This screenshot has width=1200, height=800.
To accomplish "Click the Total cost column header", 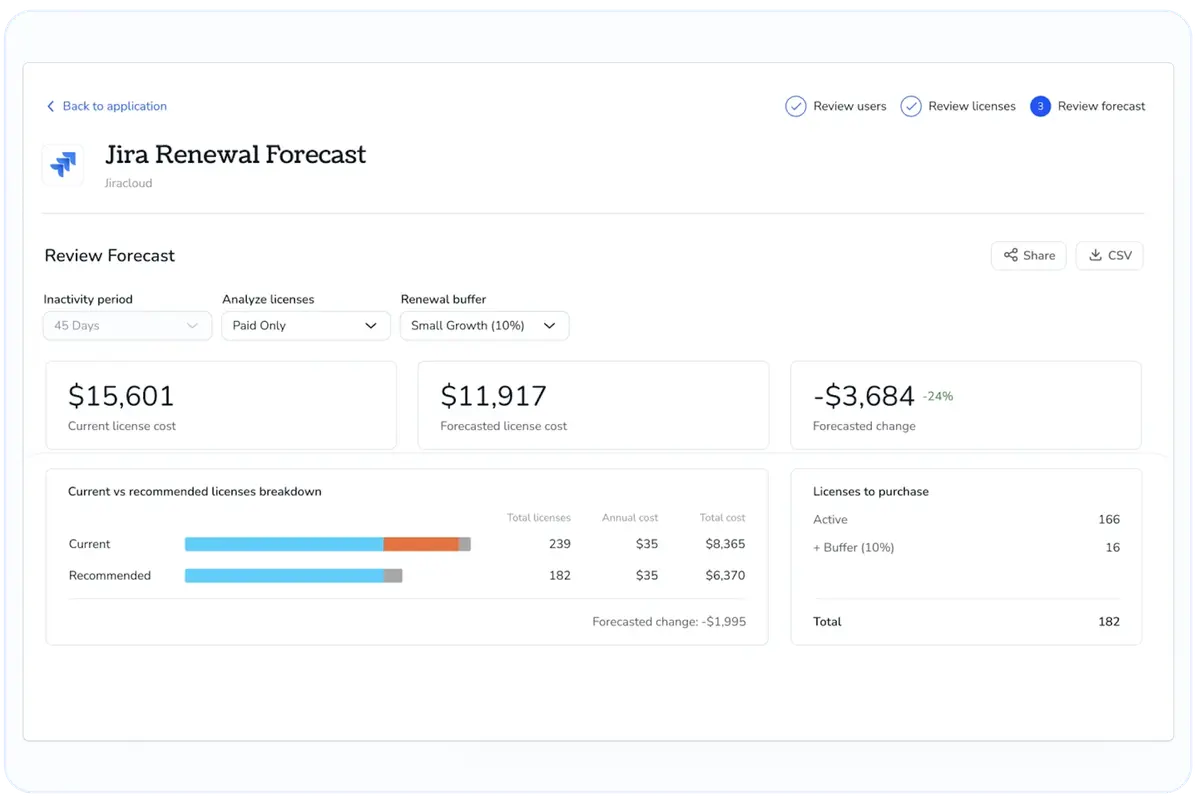I will [722, 518].
